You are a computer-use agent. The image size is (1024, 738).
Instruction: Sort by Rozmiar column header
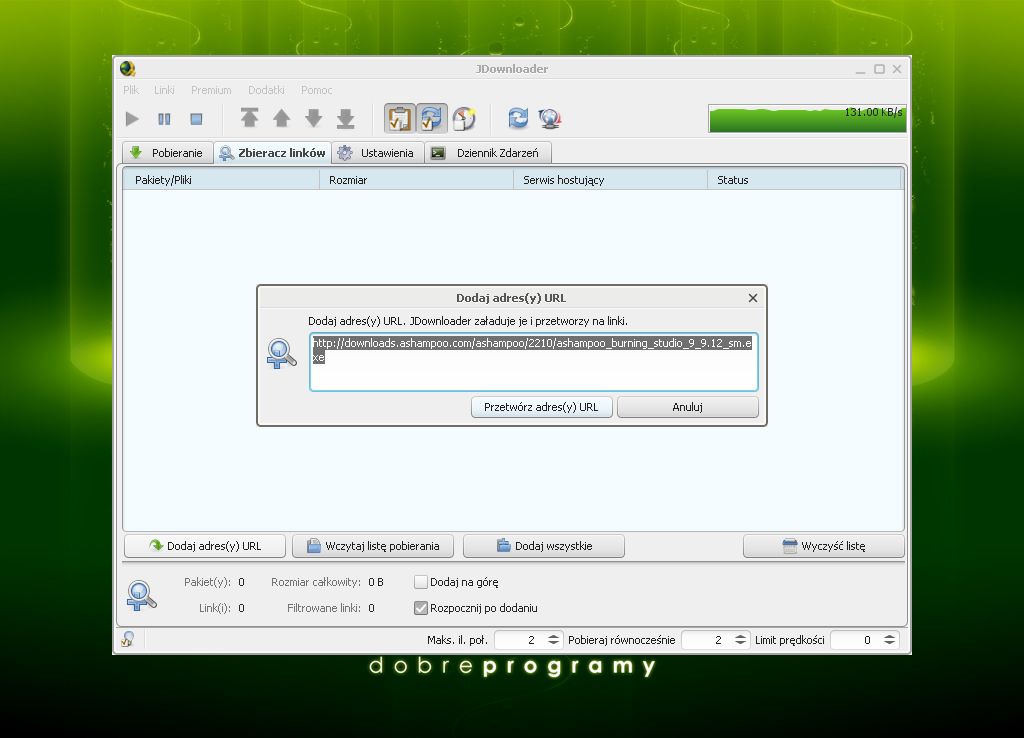tap(416, 180)
